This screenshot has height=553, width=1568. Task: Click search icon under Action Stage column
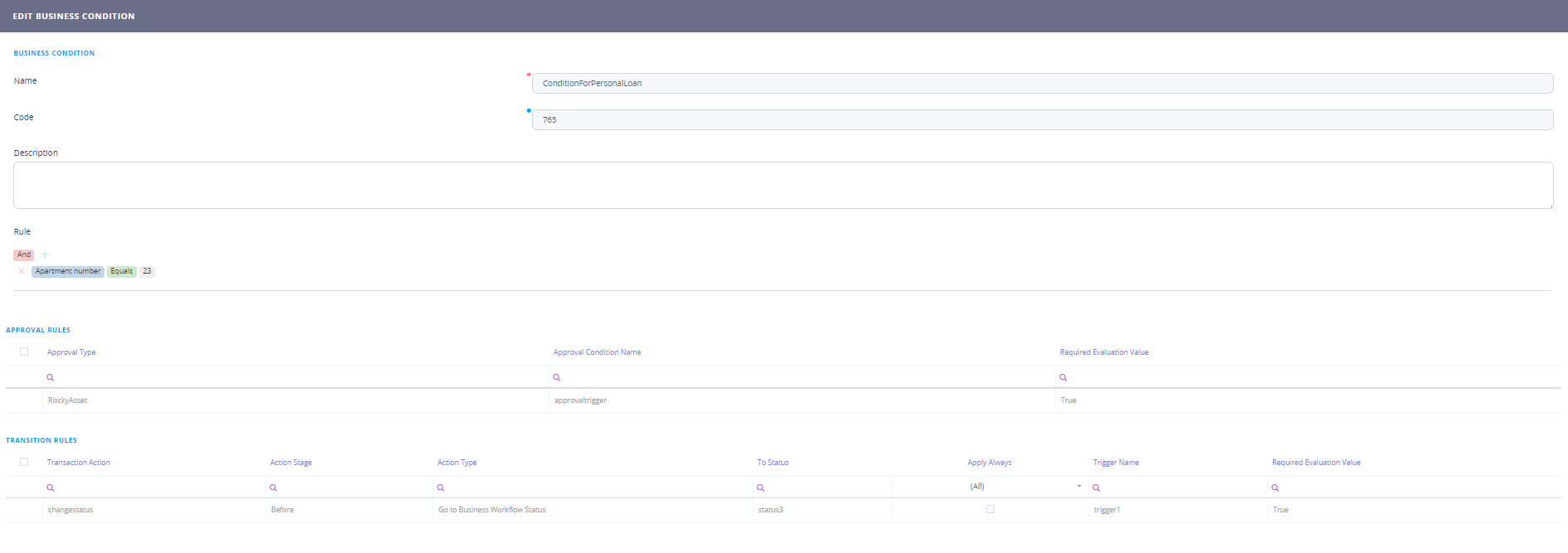pos(273,488)
